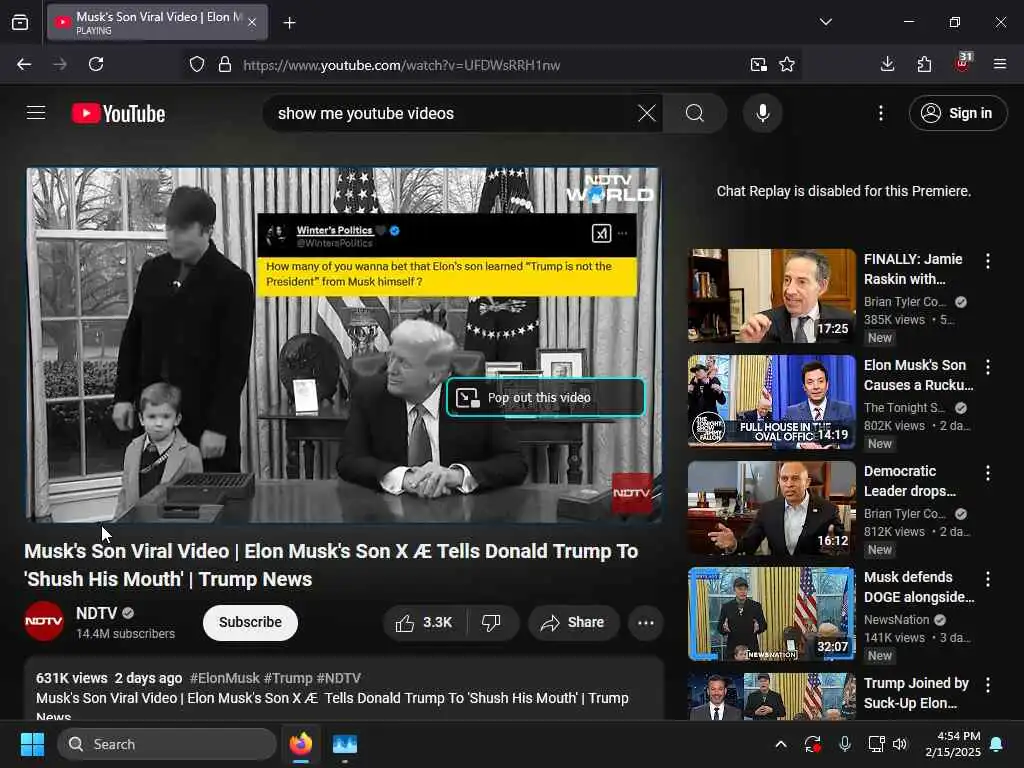Click the #ElonMusk hashtag
This screenshot has width=1024, height=768.
224,678
